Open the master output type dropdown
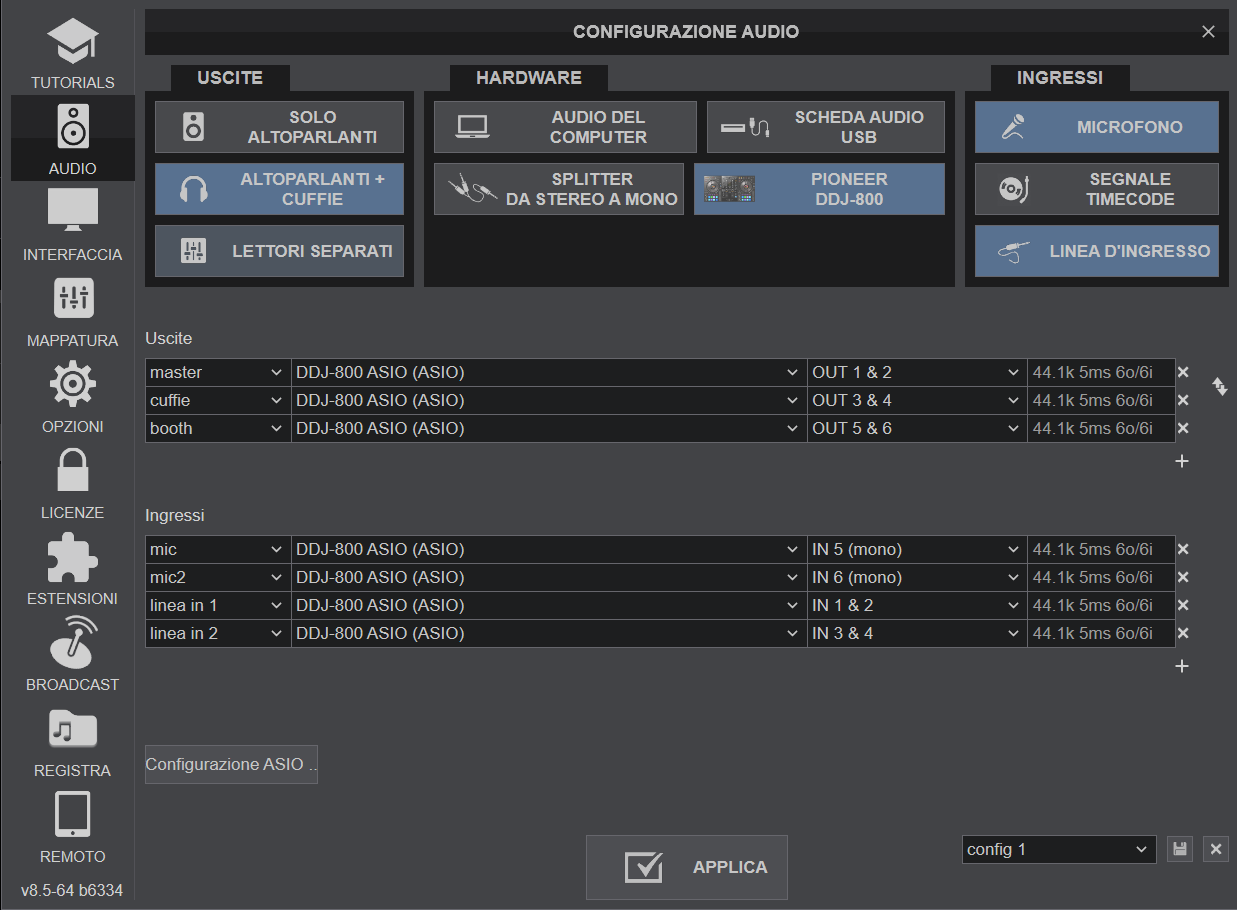 click(218, 372)
